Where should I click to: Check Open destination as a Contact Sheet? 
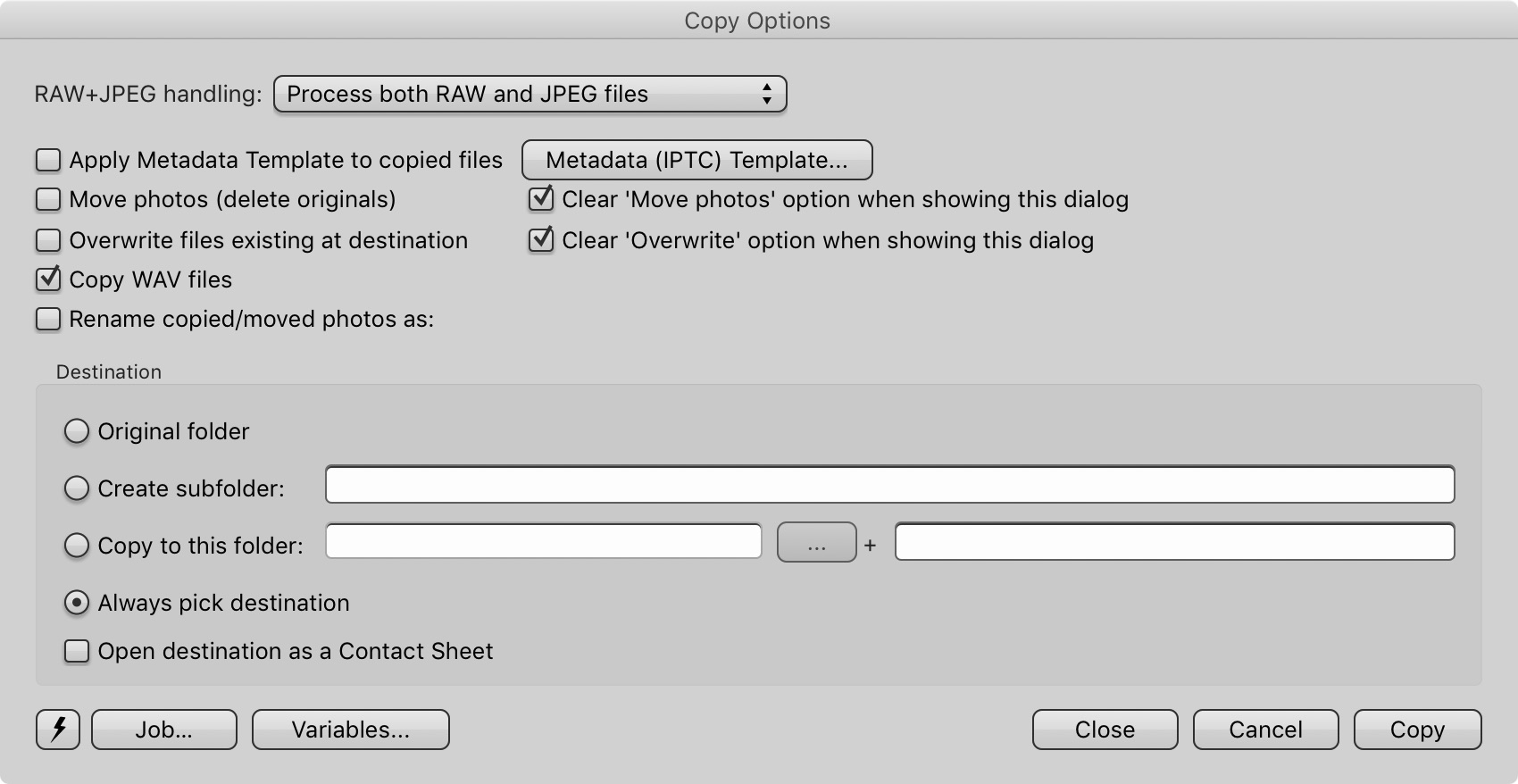tap(77, 651)
